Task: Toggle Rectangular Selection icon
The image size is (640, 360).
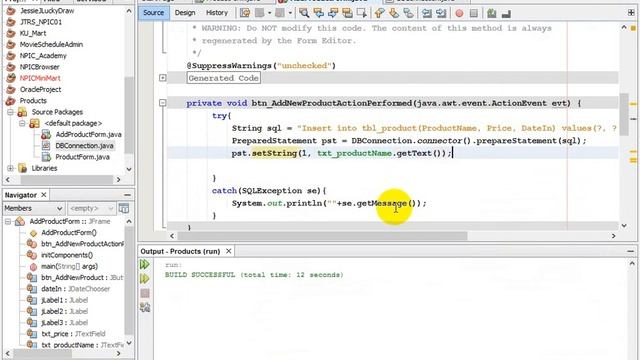Action: [x=362, y=13]
